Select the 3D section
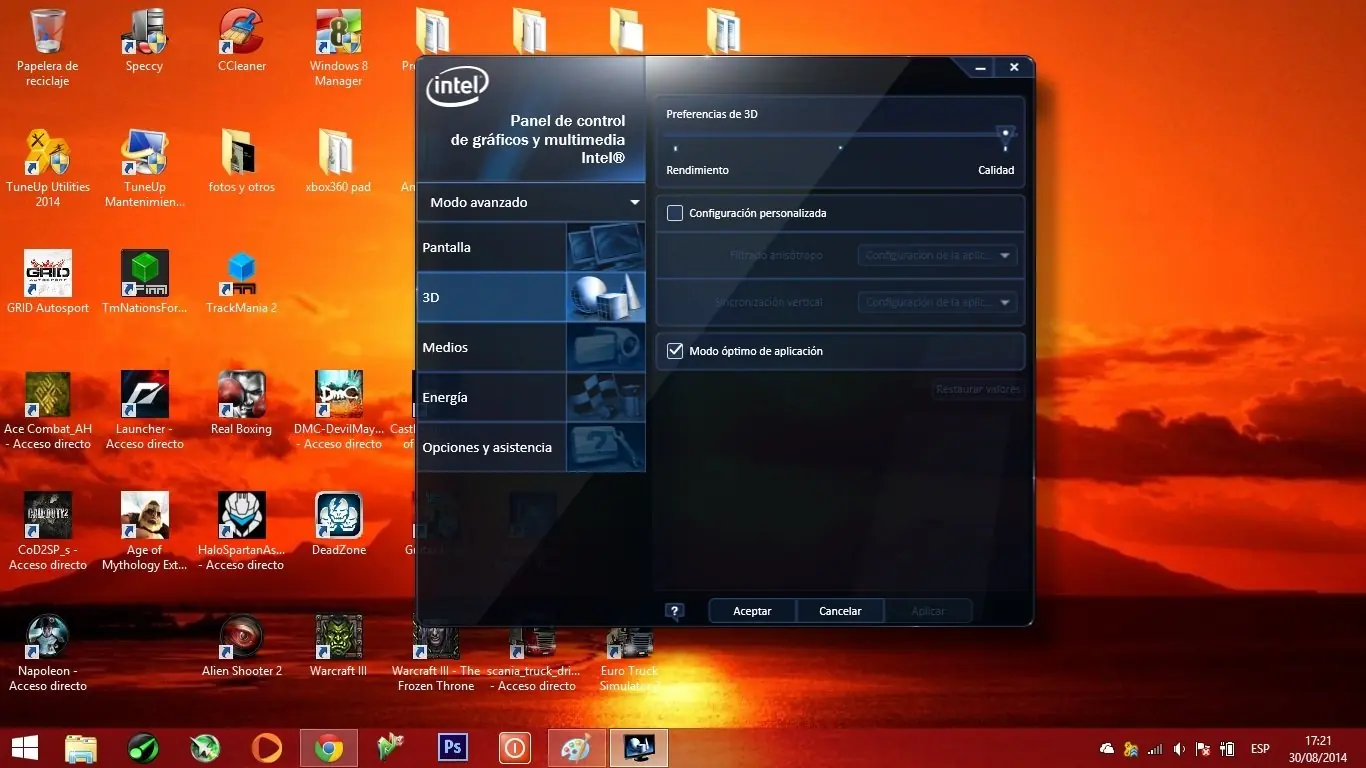The height and width of the screenshot is (768, 1366). (531, 297)
